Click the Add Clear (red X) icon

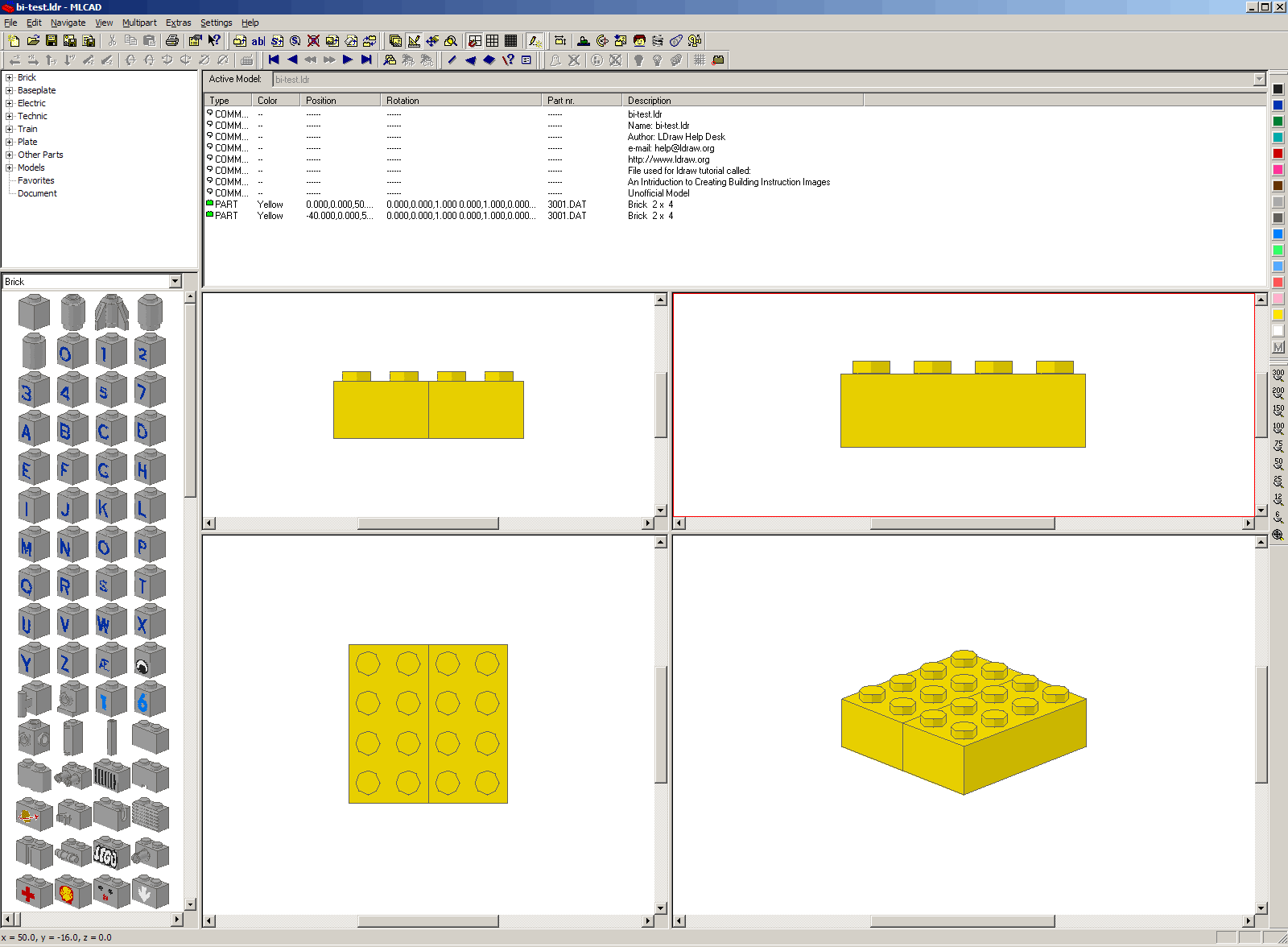pos(313,40)
